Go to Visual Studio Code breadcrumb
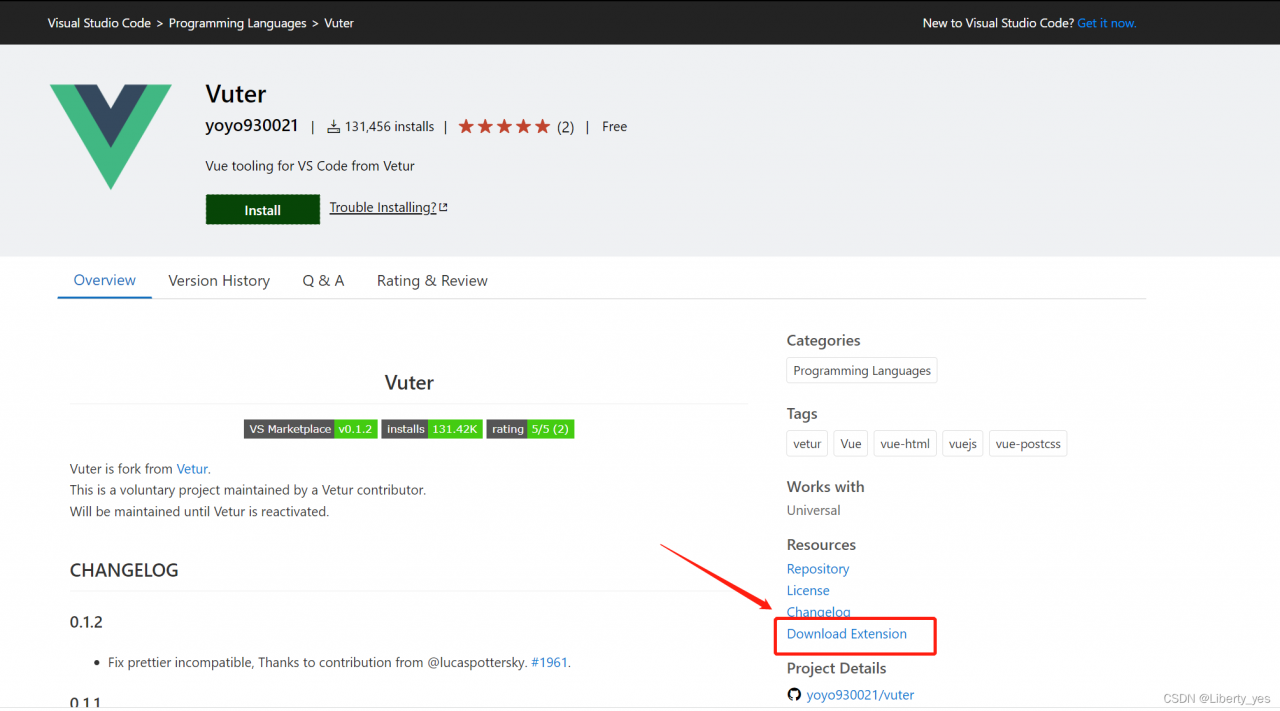The width and height of the screenshot is (1280, 711). tap(99, 23)
